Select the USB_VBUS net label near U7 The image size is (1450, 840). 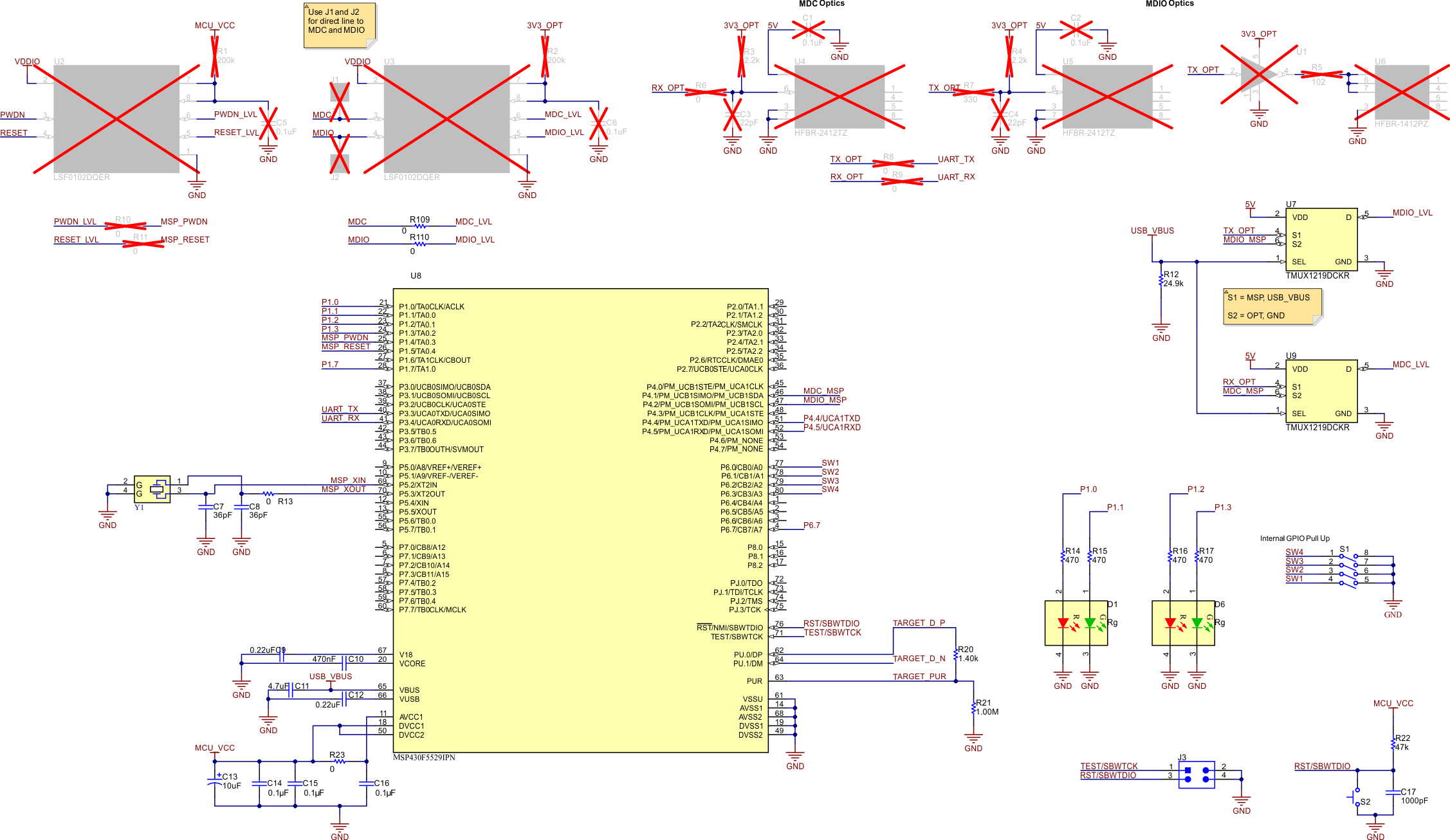tap(1152, 230)
